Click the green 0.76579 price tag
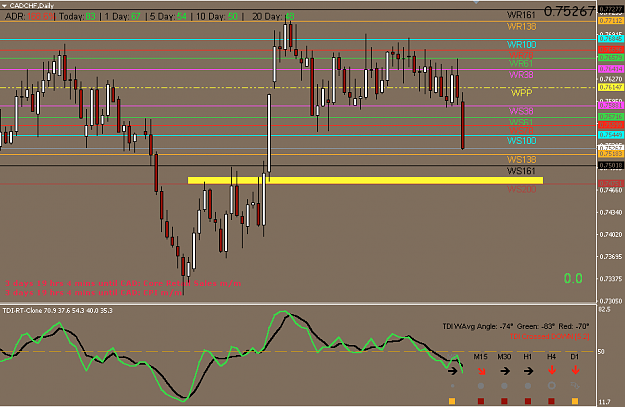 tap(611, 58)
